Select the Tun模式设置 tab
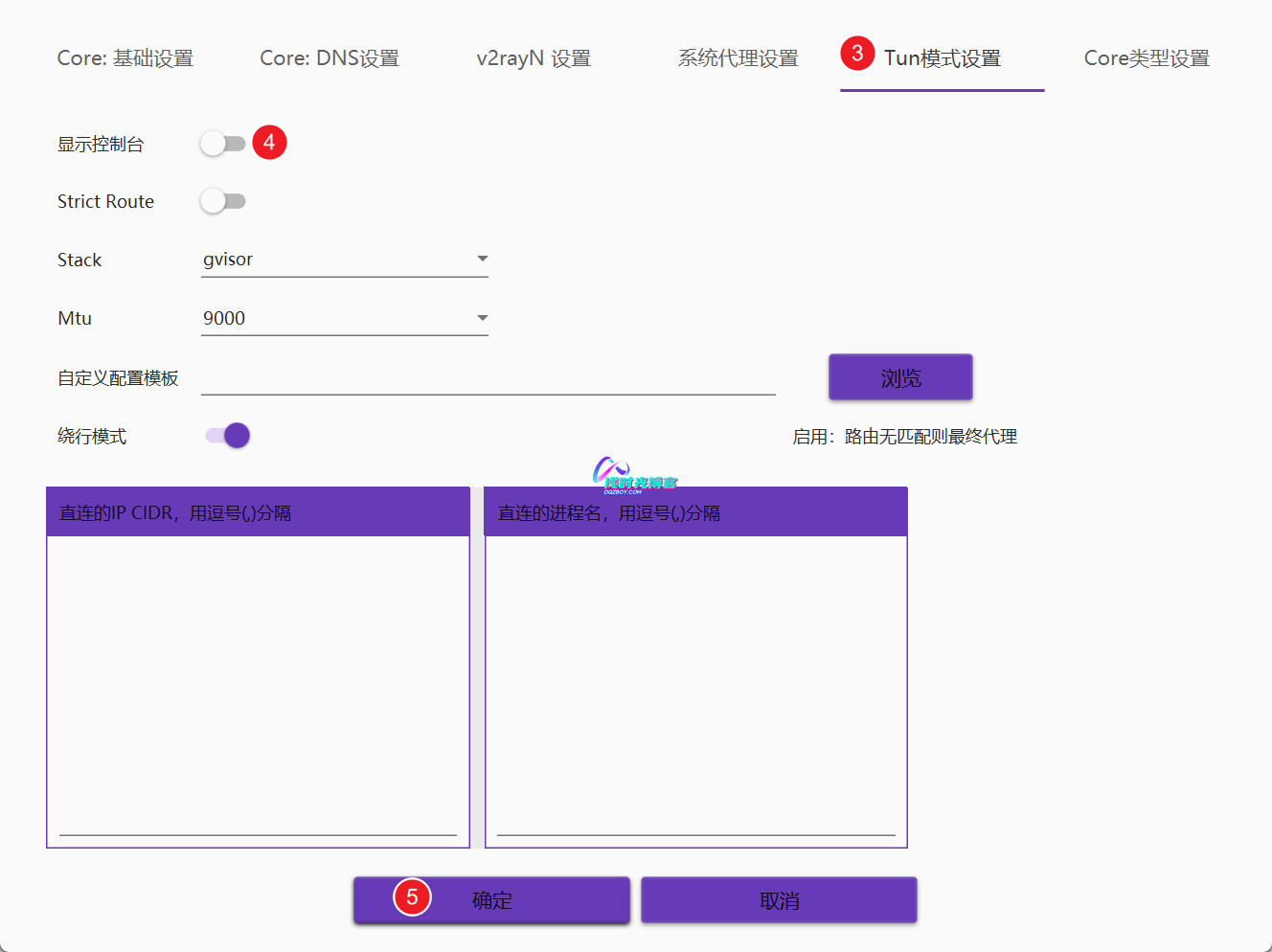This screenshot has width=1272, height=952. point(942,58)
